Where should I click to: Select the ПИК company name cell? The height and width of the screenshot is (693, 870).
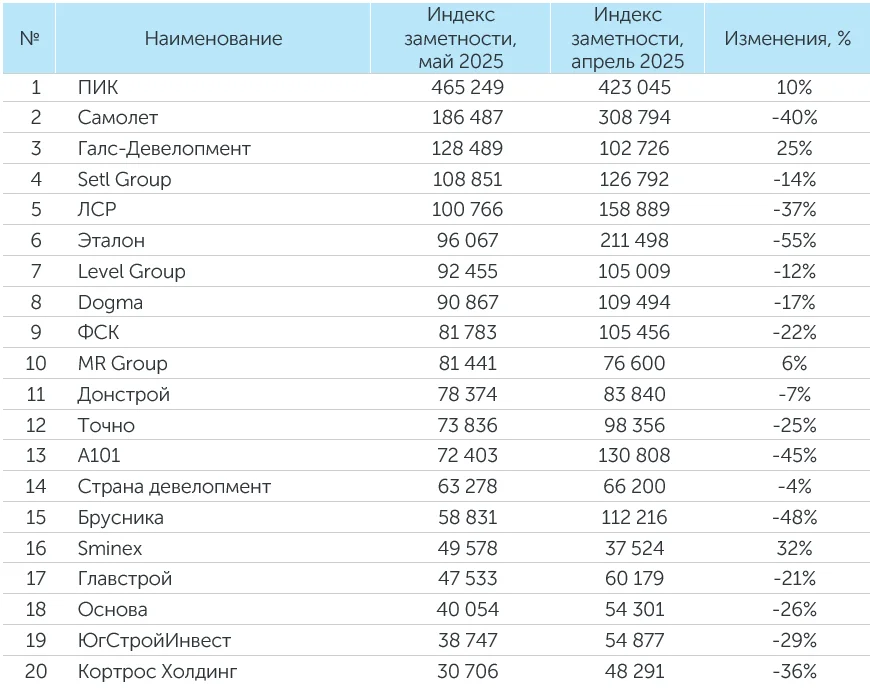pos(98,87)
